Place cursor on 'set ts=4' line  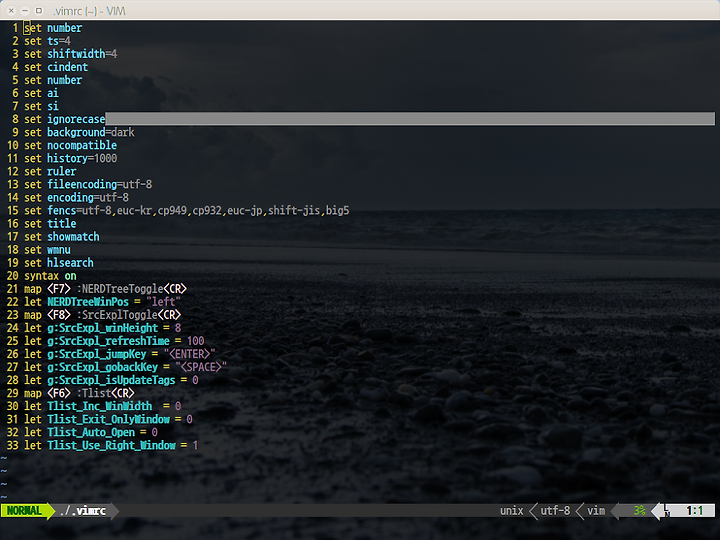click(x=47, y=41)
